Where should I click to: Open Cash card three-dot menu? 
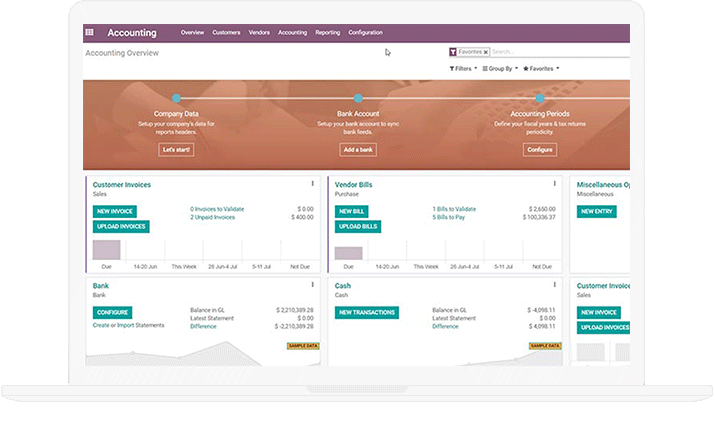[555, 285]
